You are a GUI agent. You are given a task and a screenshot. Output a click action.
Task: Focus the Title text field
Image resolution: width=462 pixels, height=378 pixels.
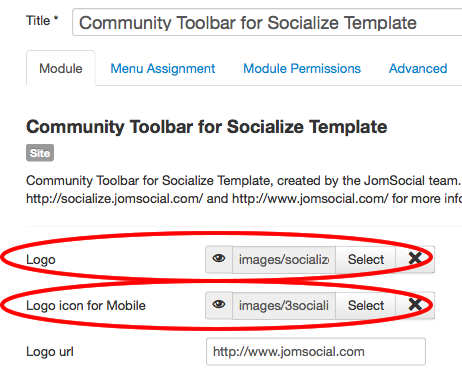[267, 22]
